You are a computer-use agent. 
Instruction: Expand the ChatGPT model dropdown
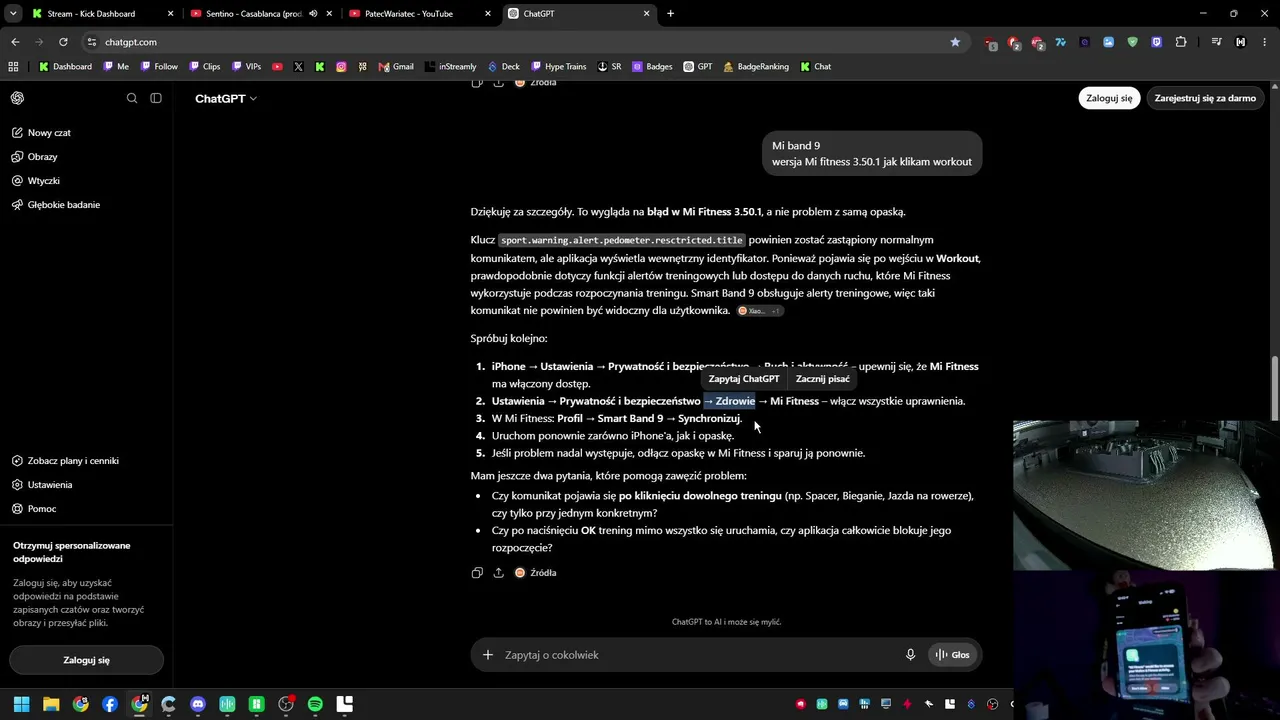[226, 99]
